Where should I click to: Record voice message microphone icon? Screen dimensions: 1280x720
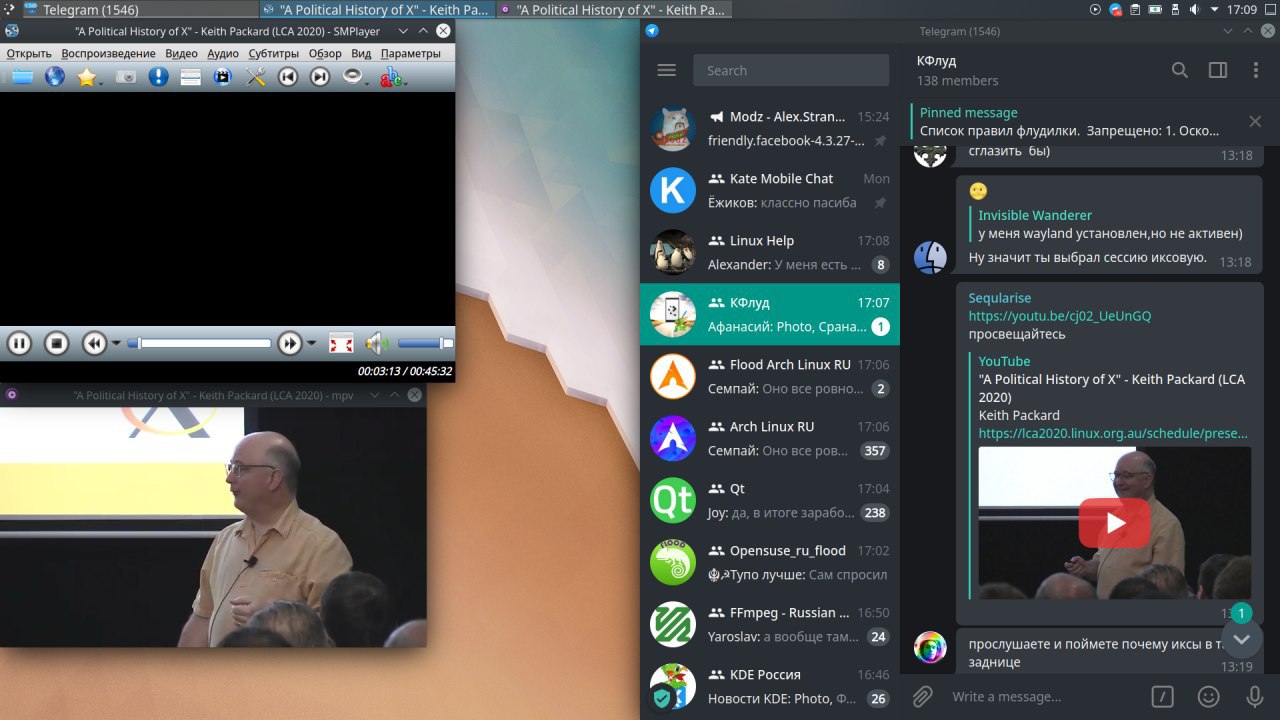[1255, 696]
